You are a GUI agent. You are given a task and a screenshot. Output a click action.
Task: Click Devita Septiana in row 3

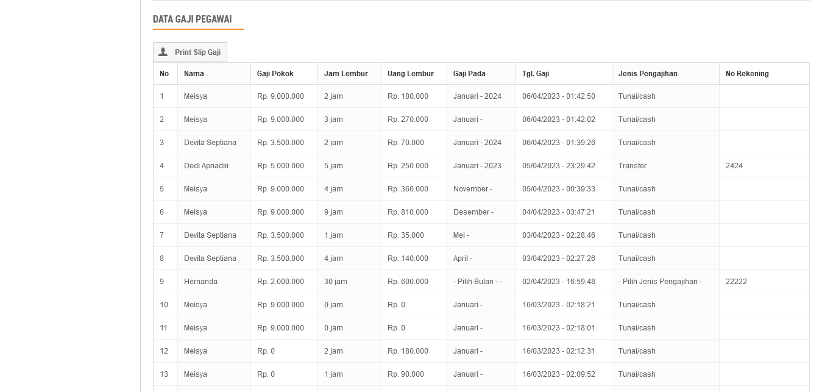pyautogui.click(x=210, y=143)
